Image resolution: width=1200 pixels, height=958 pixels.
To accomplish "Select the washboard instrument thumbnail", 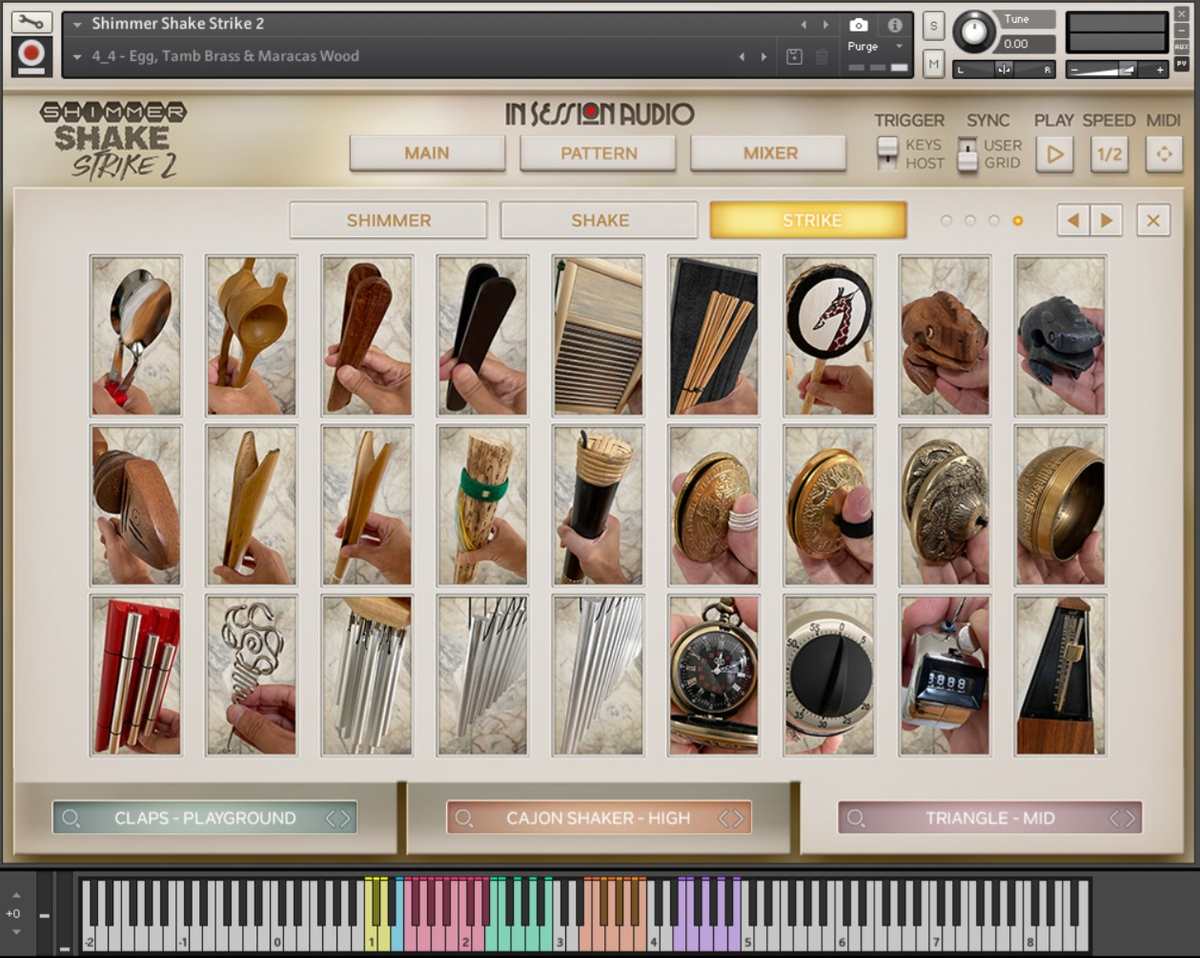I will [x=598, y=335].
